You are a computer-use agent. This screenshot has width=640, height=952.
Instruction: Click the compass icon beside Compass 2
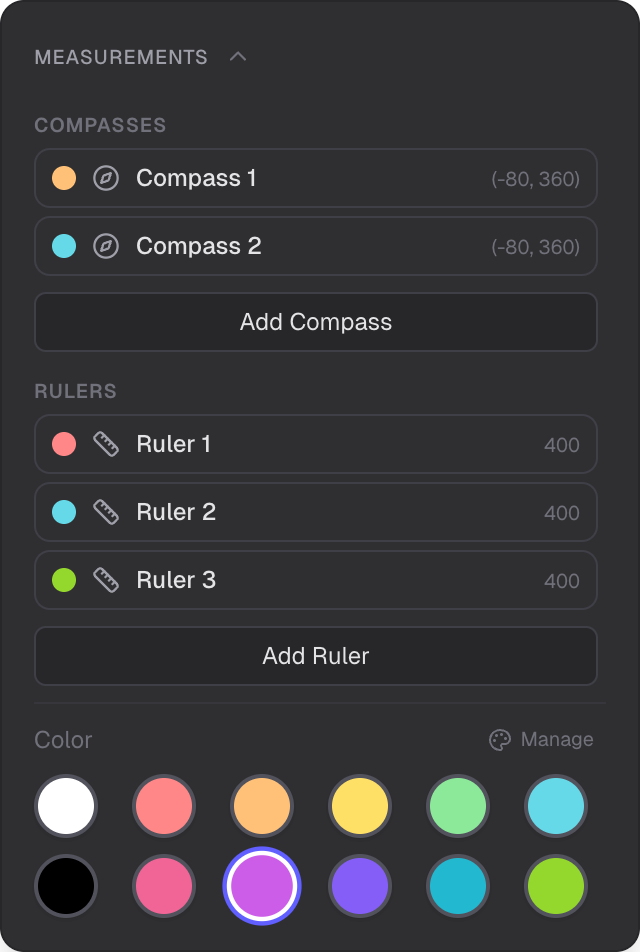click(x=106, y=246)
